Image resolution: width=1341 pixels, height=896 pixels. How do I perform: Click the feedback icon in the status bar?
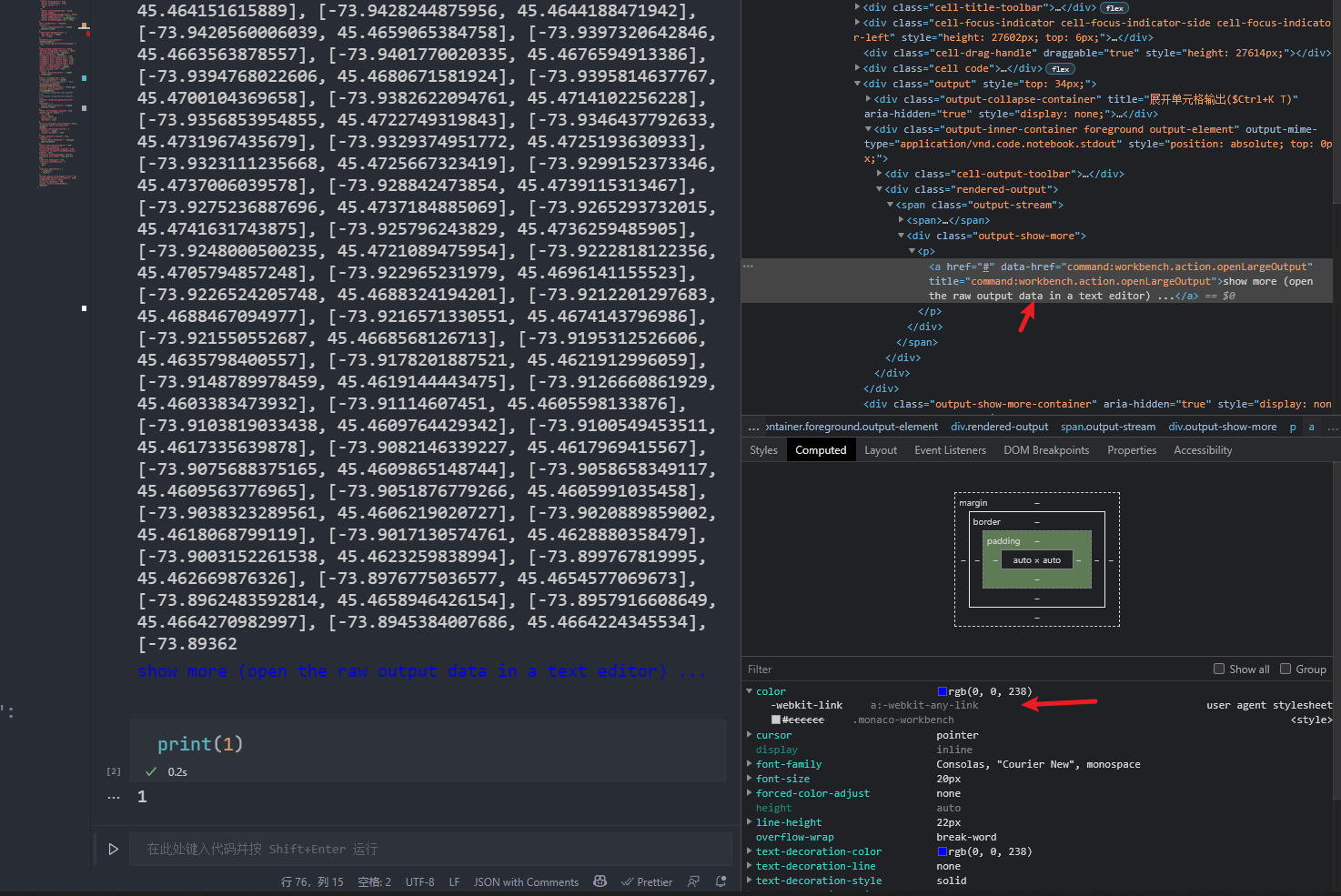(x=693, y=881)
